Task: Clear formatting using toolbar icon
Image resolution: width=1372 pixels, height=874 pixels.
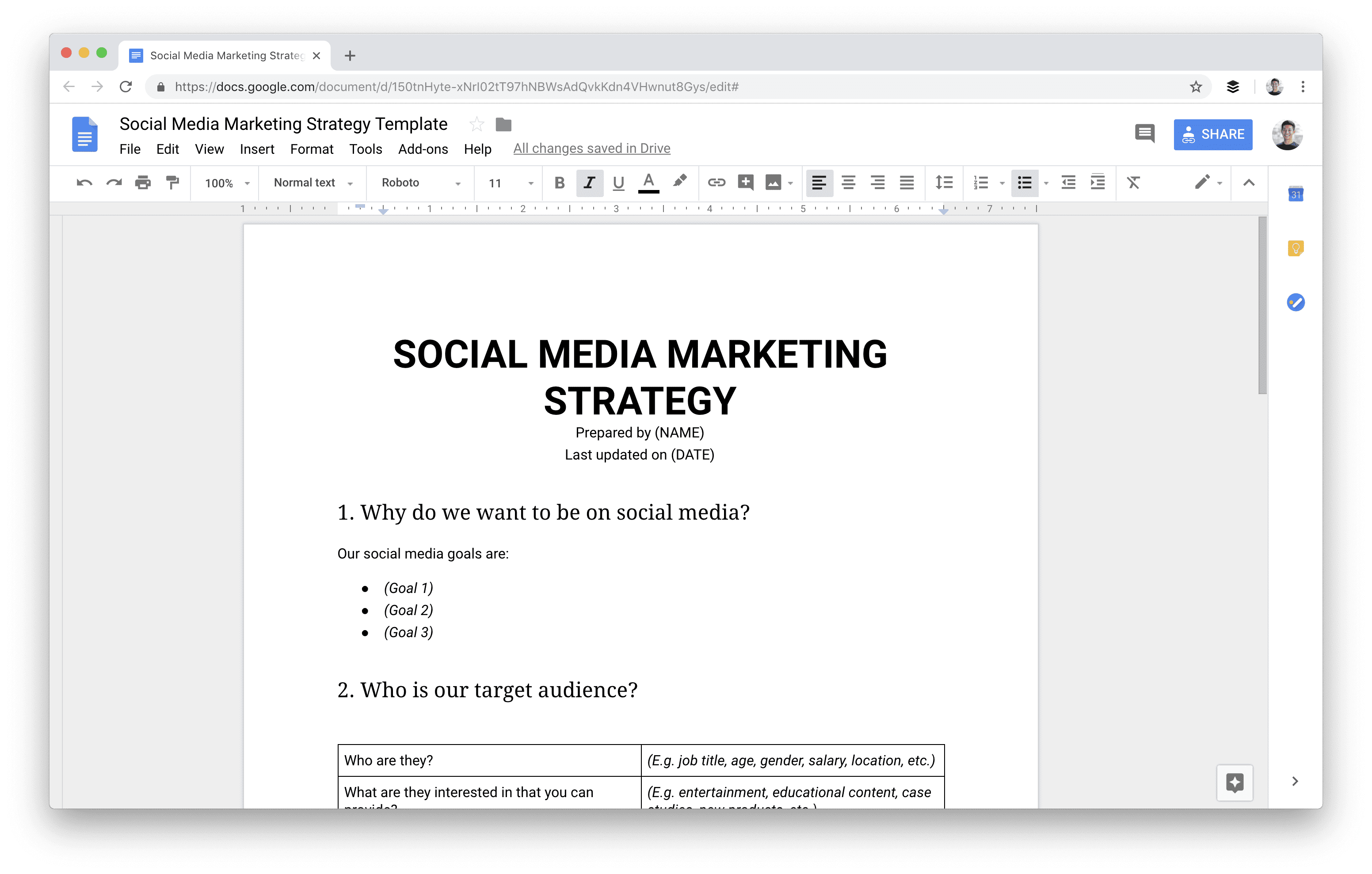Action: tap(1133, 183)
